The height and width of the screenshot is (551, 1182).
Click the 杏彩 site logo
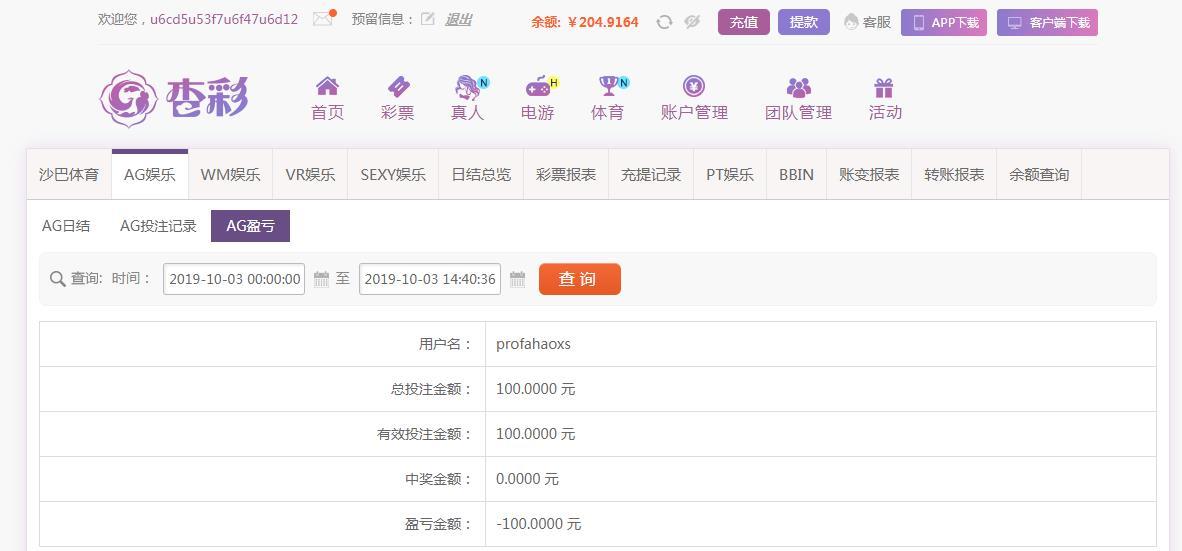pyautogui.click(x=174, y=99)
